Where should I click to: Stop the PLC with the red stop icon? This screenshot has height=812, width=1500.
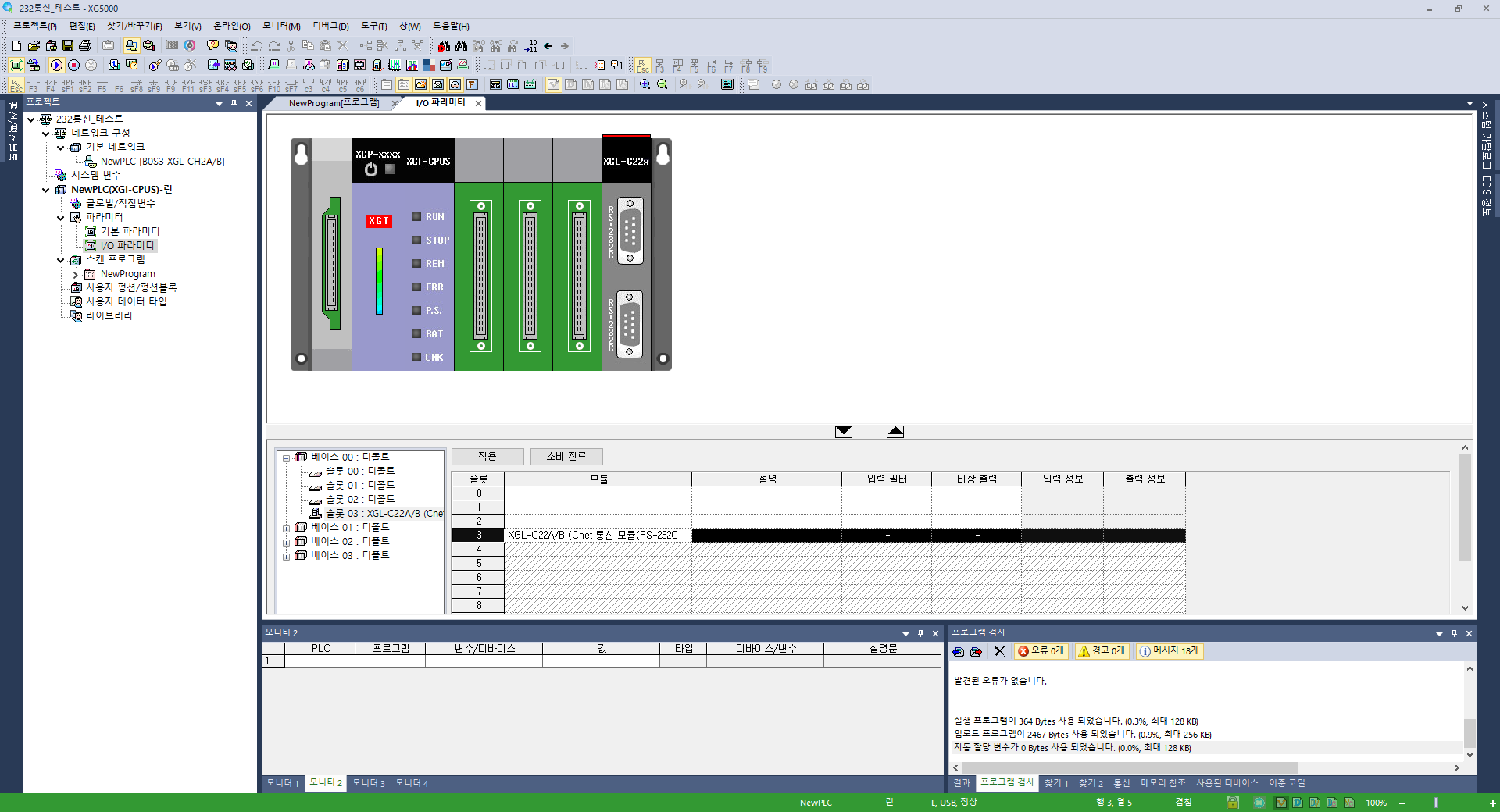(73, 66)
